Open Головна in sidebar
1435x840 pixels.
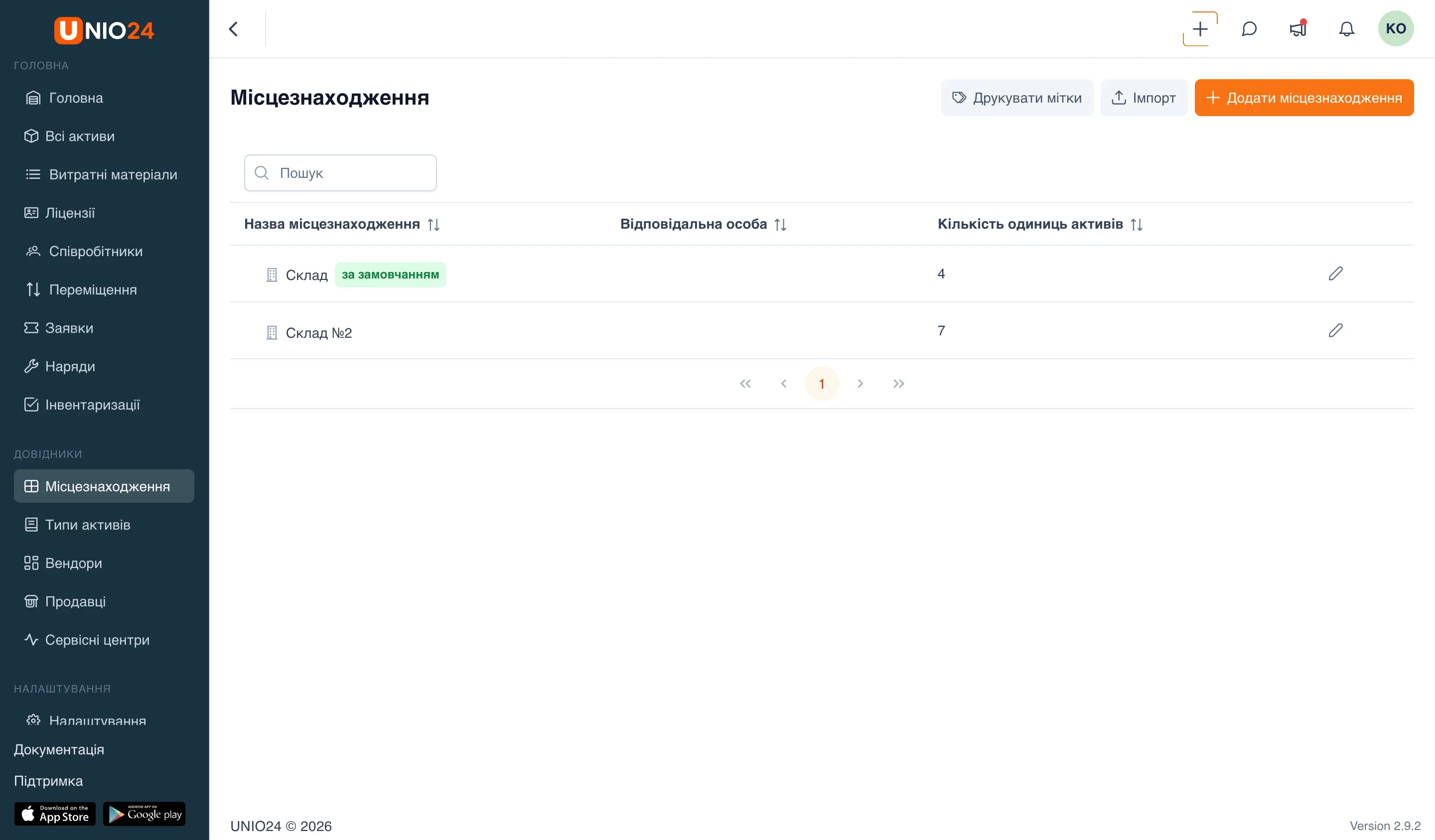click(x=104, y=98)
